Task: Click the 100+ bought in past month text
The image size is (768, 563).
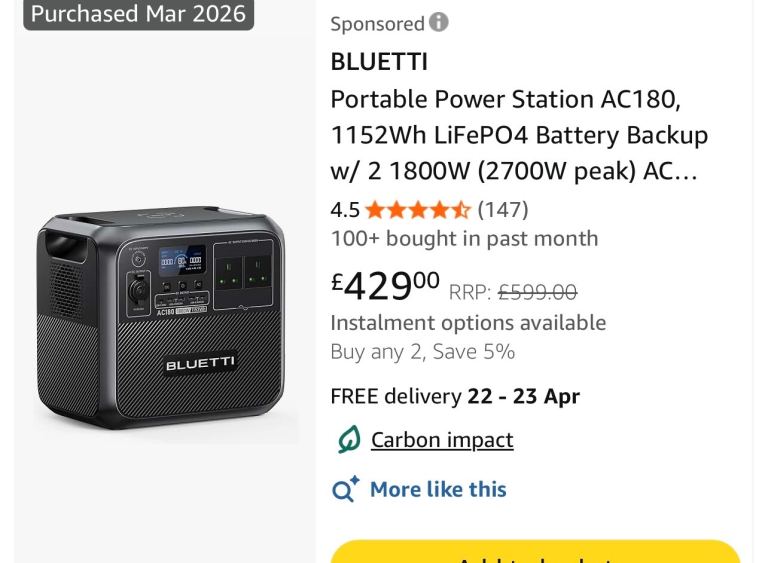Action: 464,239
